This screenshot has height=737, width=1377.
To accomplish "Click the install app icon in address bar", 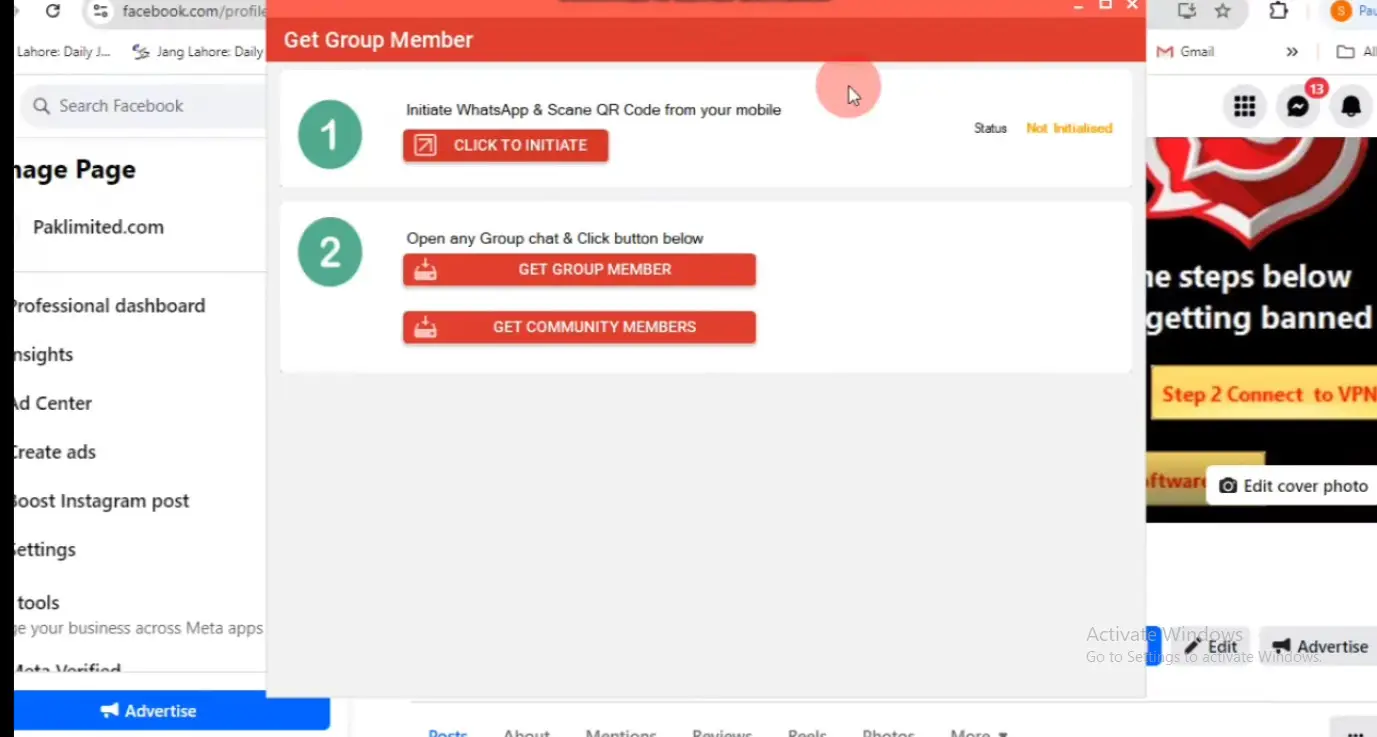I will coord(1187,11).
